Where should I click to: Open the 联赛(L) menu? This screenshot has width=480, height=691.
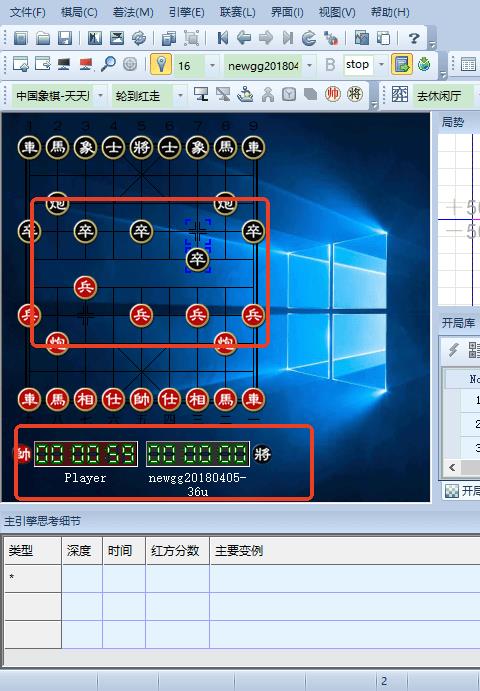pos(238,12)
